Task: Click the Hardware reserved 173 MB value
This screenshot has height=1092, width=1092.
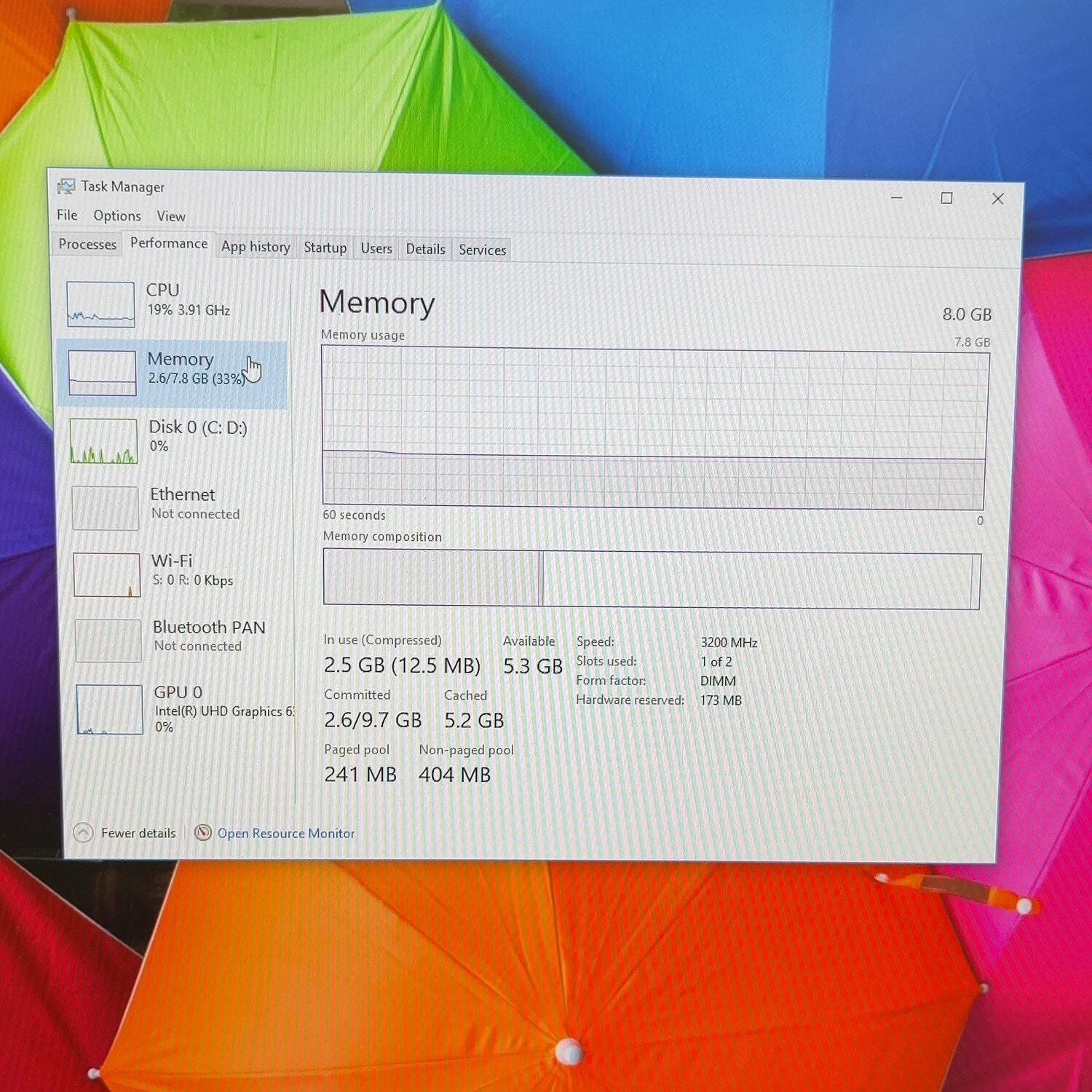Action: click(721, 700)
